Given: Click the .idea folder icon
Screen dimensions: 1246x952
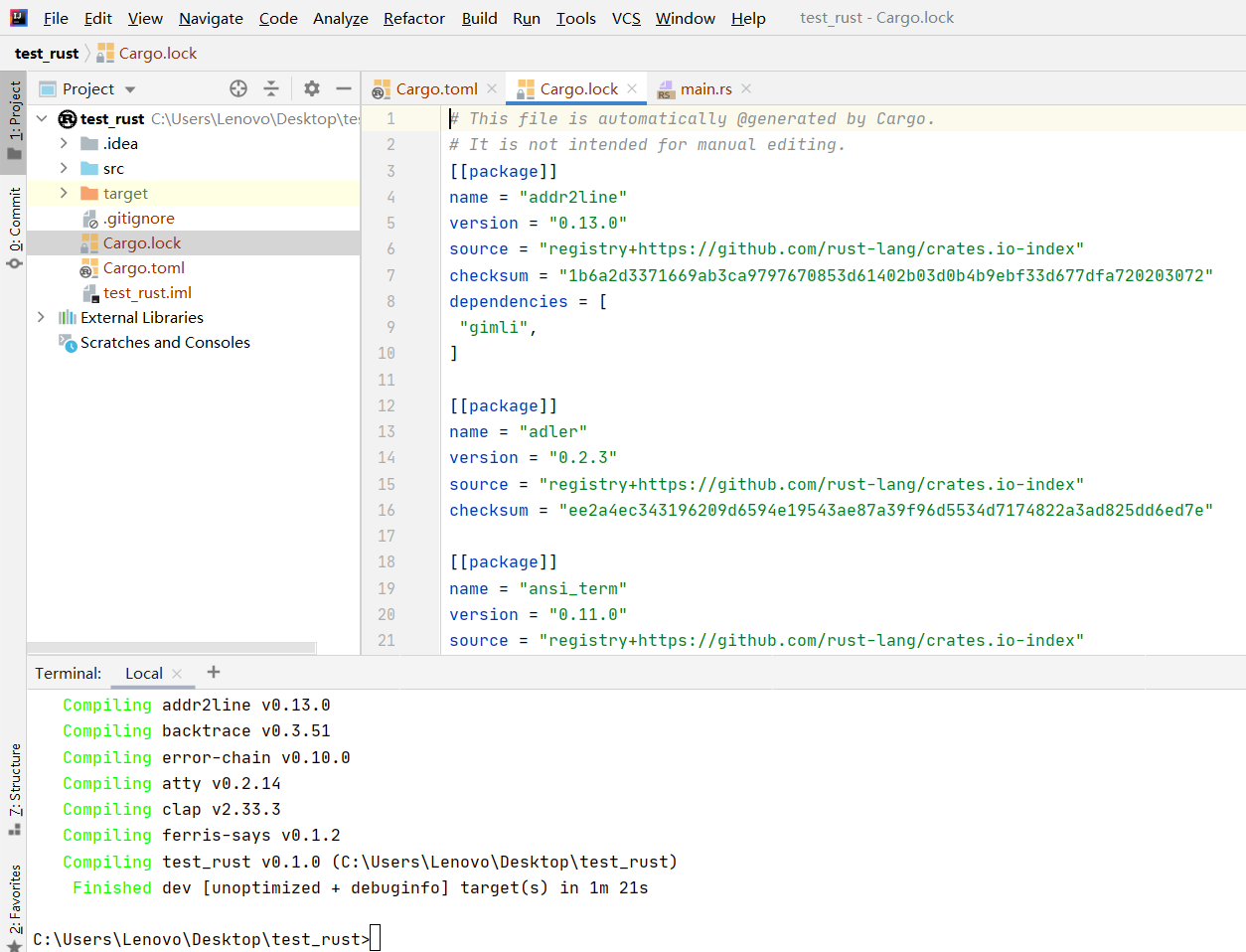Looking at the screenshot, I should 89,143.
